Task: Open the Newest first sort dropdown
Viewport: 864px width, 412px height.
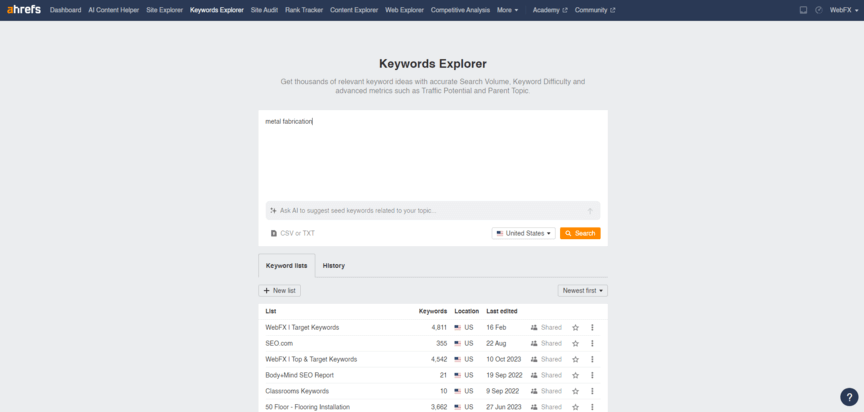Action: click(582, 291)
